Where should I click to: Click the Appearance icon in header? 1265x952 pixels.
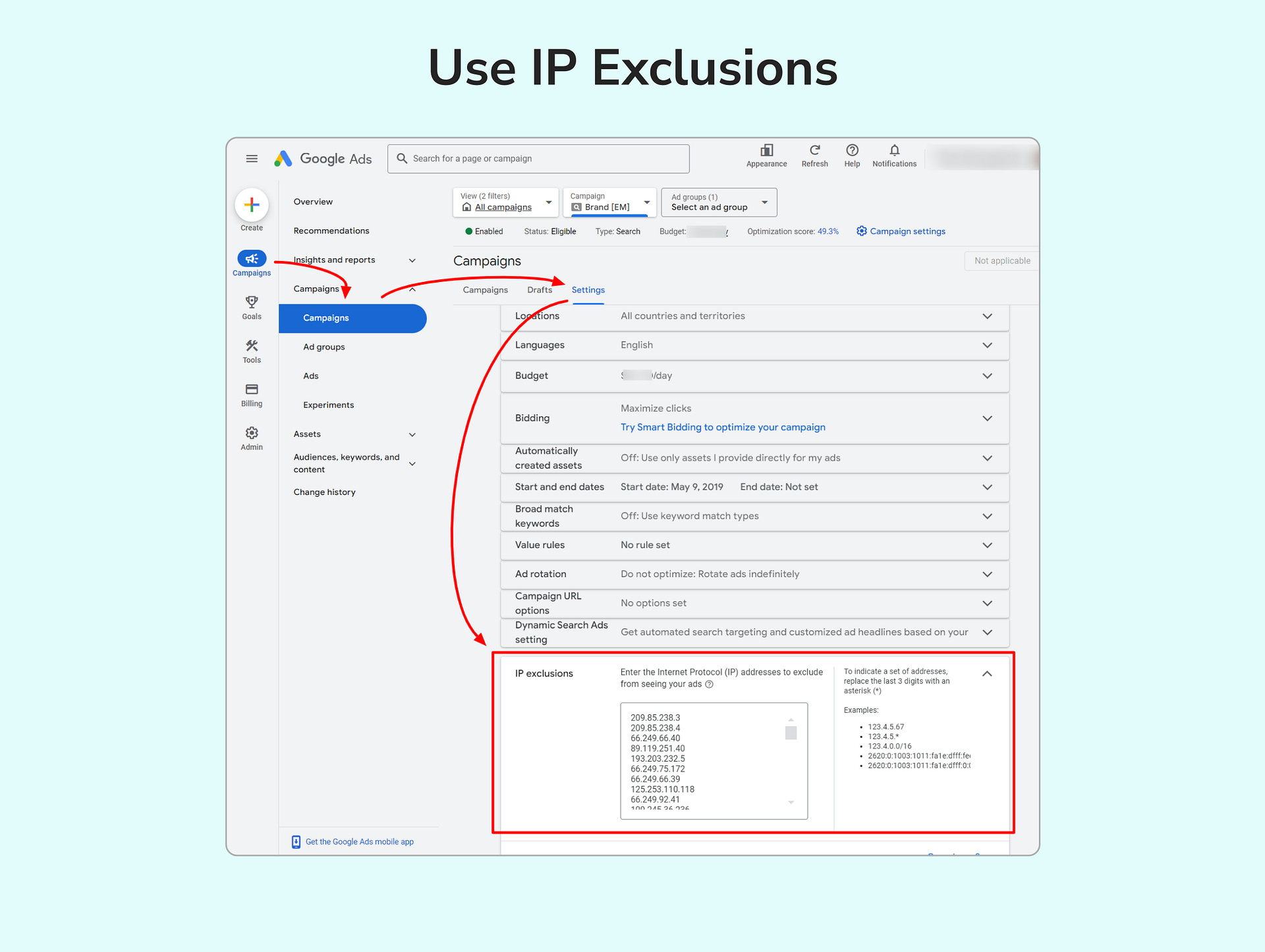pyautogui.click(x=766, y=151)
